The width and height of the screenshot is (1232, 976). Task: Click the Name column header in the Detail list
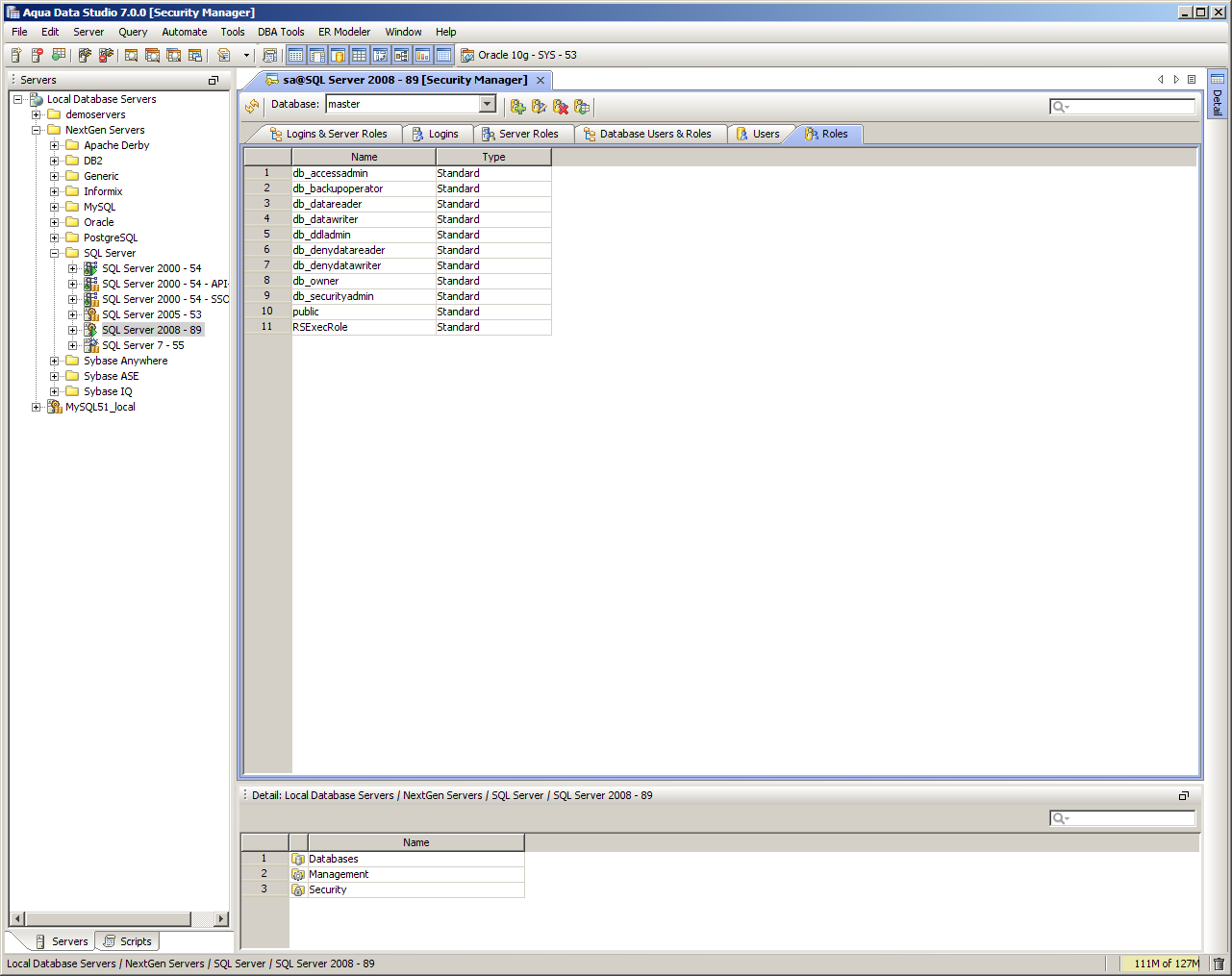(415, 842)
